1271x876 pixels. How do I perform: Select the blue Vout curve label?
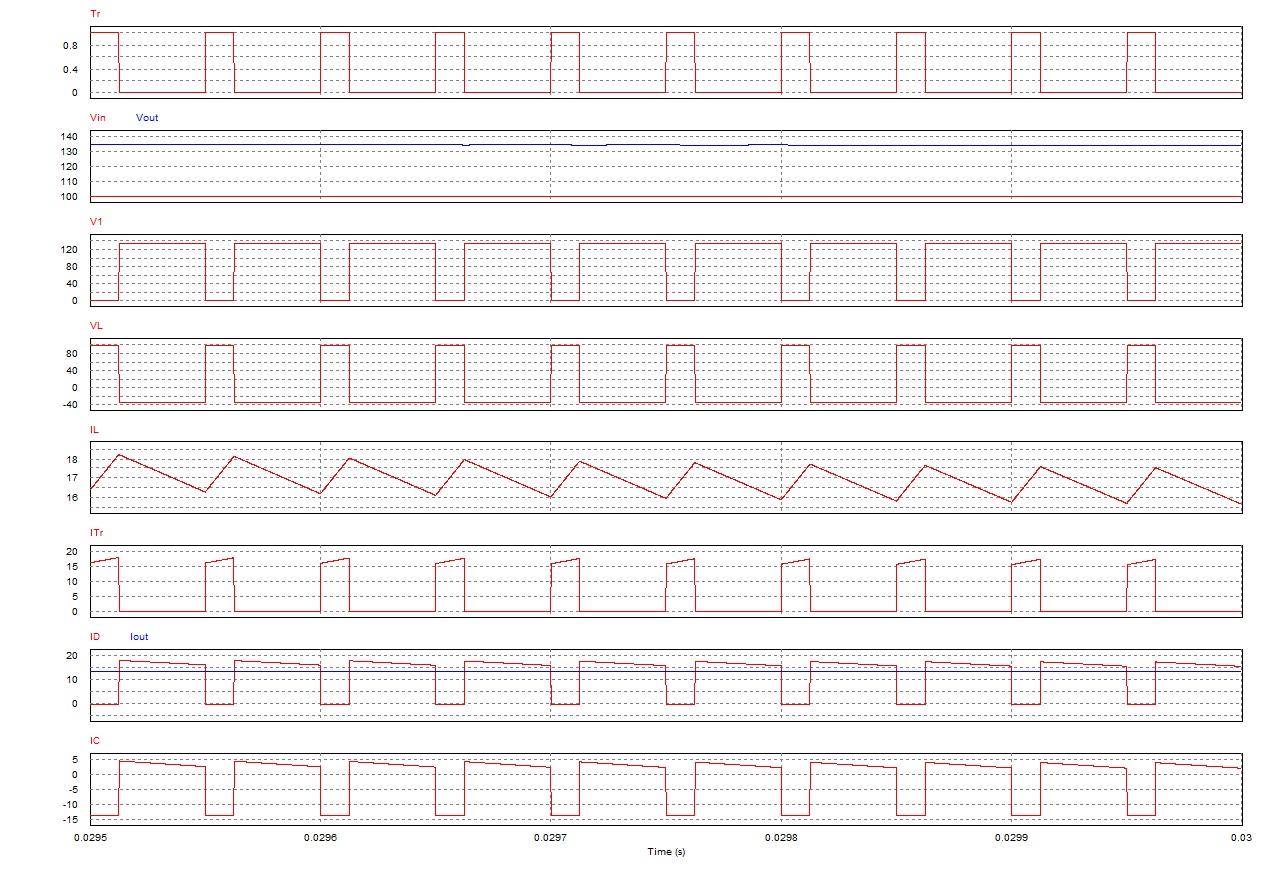click(x=147, y=118)
